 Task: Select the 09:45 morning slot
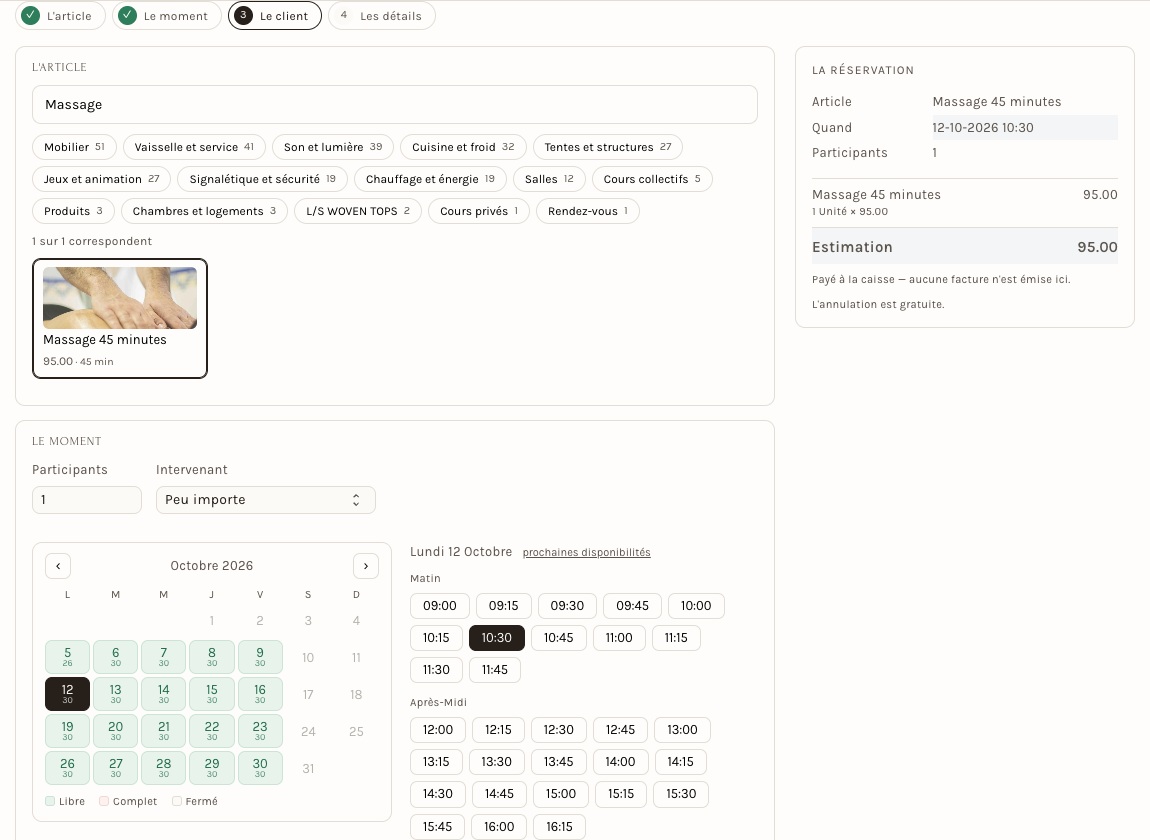[x=632, y=606]
